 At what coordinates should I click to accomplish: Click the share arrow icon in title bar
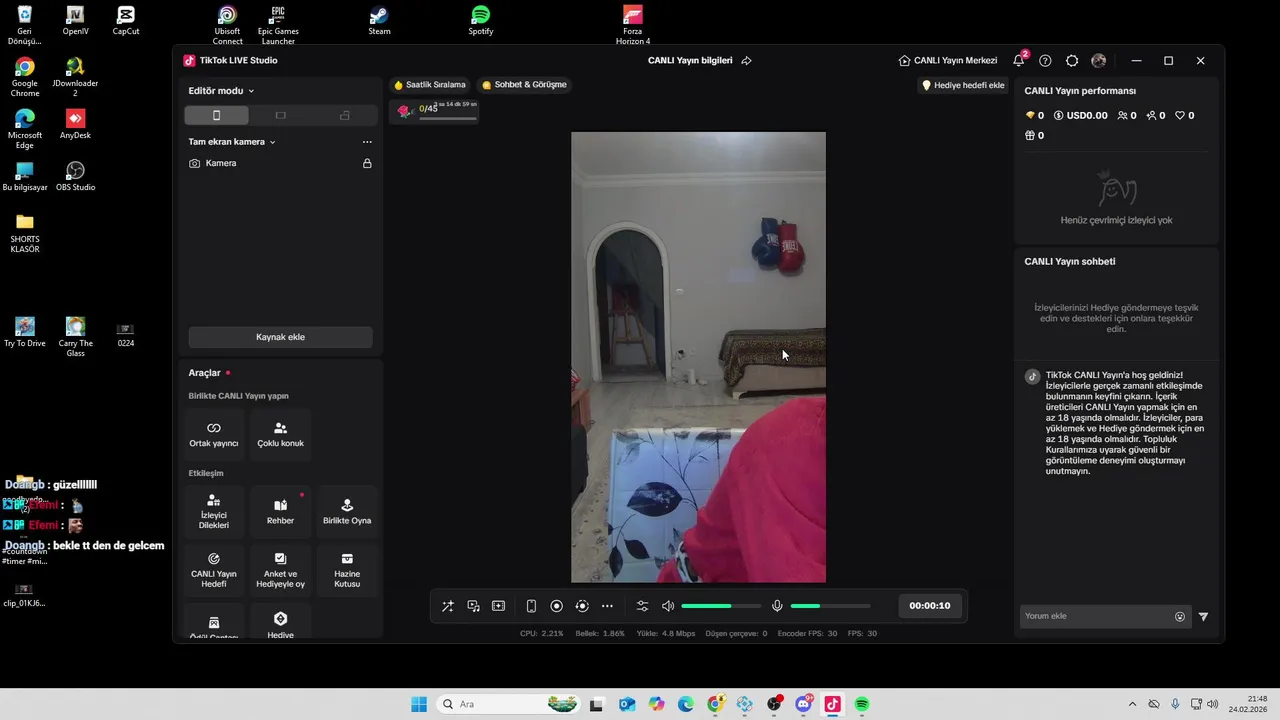tap(746, 61)
